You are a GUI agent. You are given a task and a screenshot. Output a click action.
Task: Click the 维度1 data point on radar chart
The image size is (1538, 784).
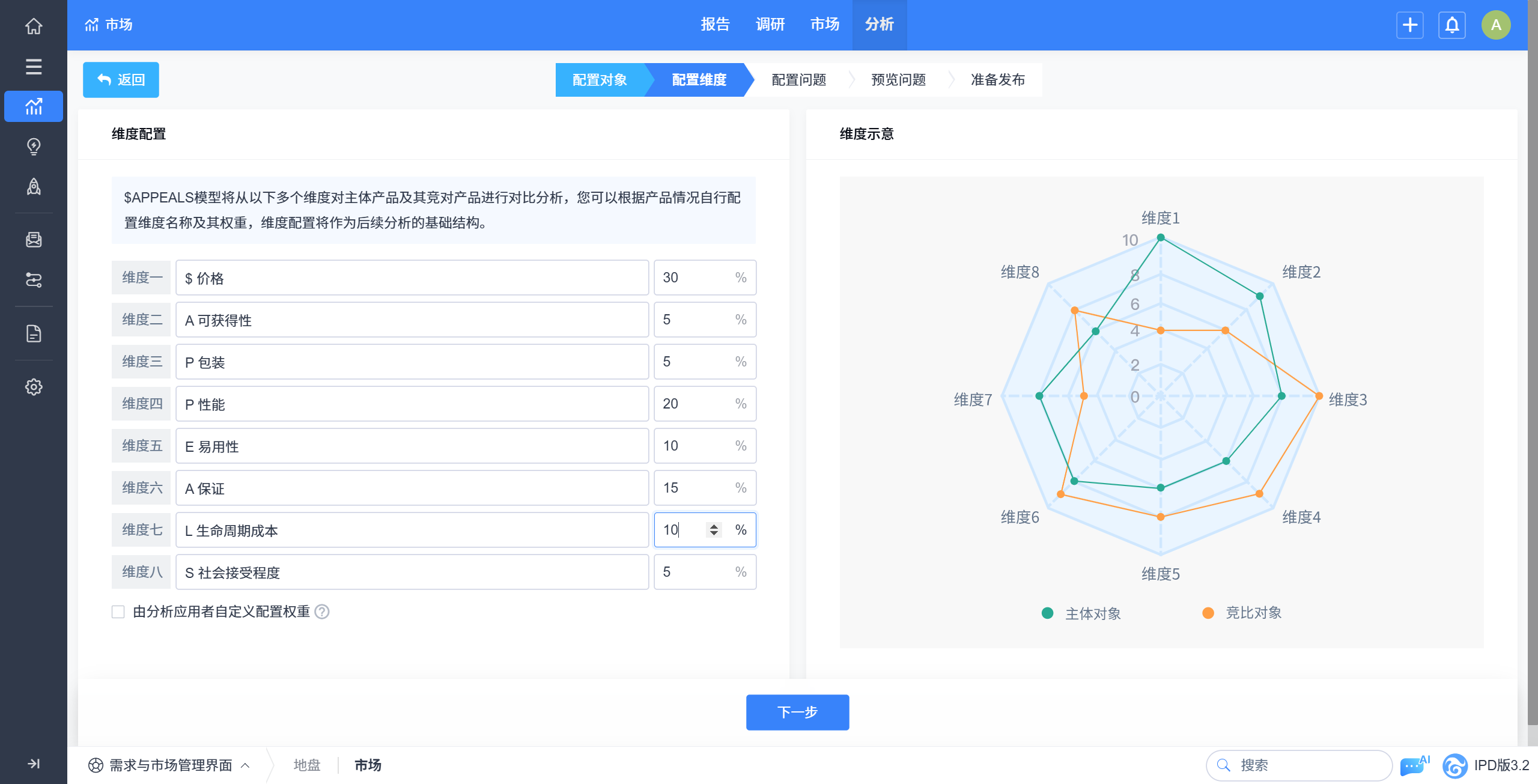click(x=1161, y=238)
